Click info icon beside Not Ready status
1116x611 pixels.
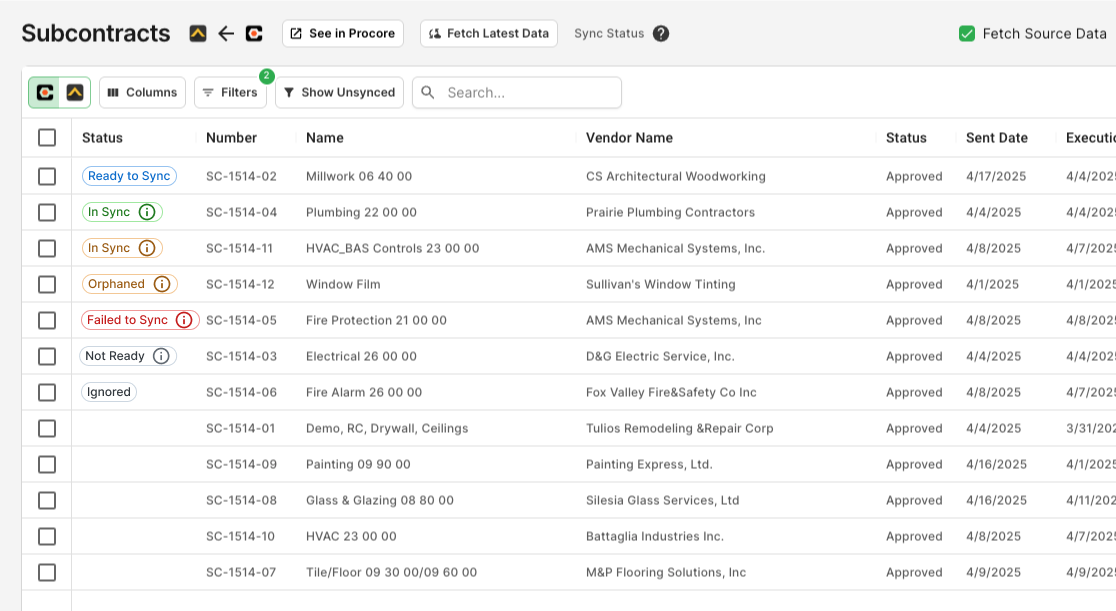[161, 356]
